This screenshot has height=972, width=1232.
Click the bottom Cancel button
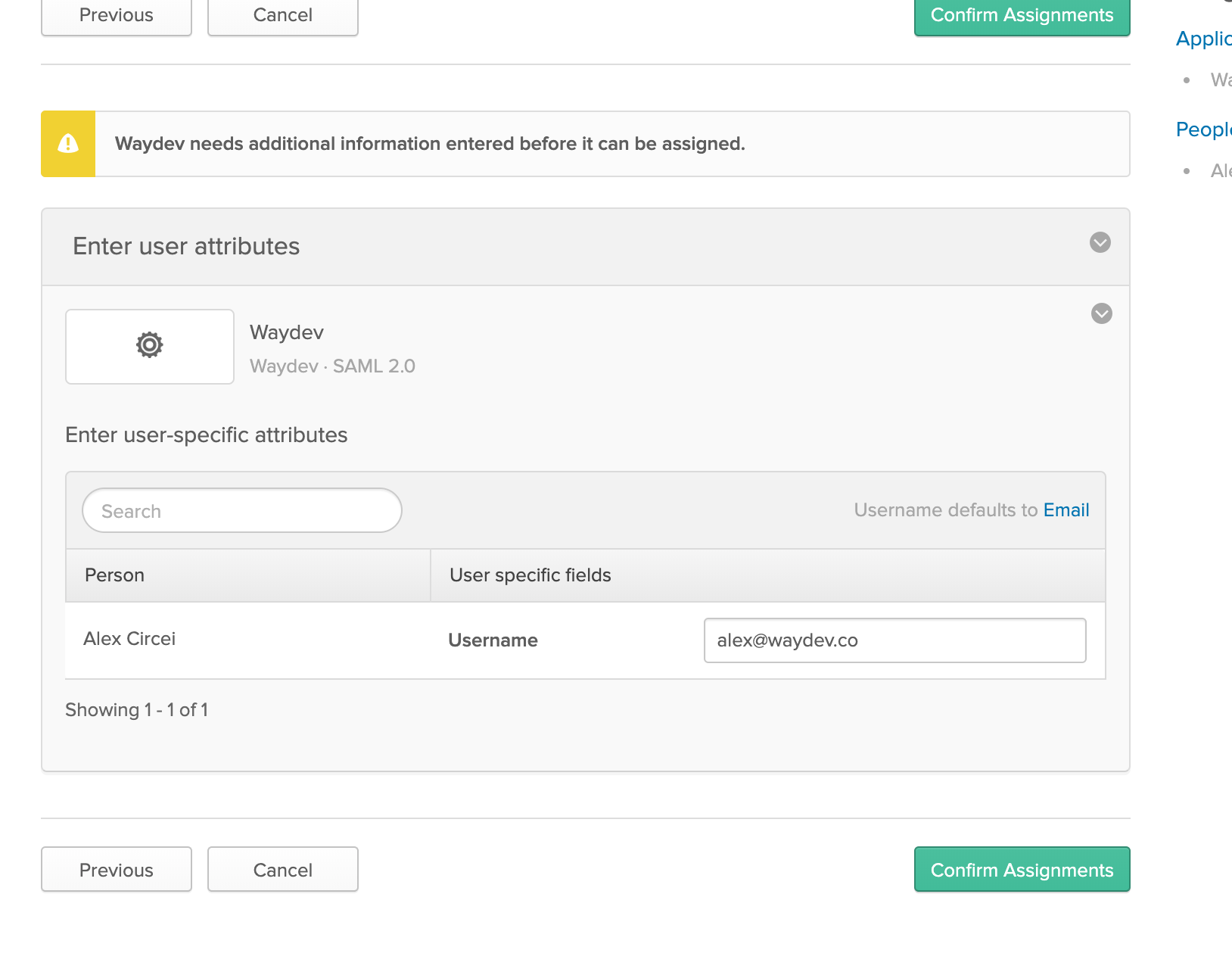click(x=283, y=870)
